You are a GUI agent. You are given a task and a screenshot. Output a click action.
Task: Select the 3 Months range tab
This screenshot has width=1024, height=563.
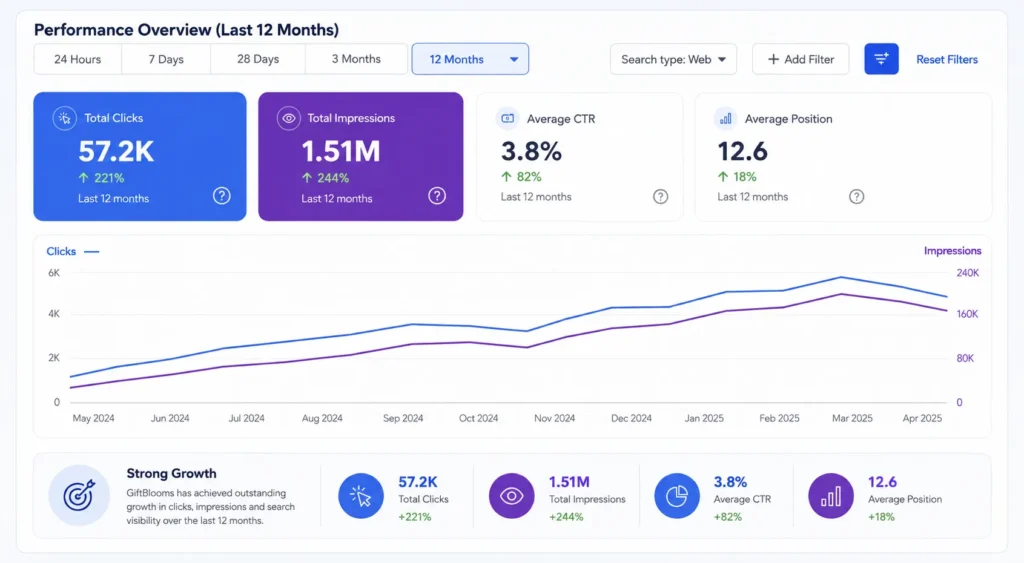[356, 59]
